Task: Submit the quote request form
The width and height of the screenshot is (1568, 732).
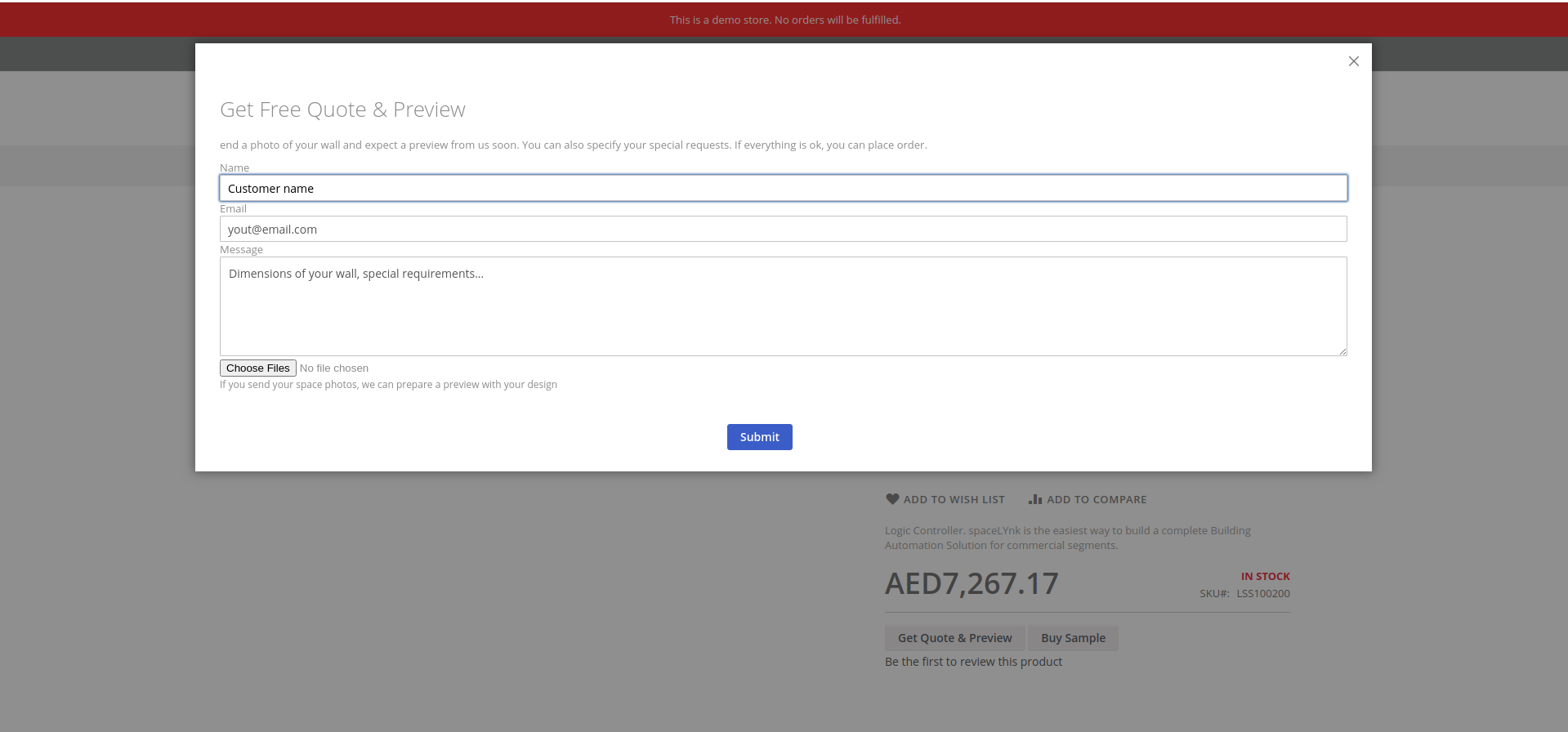Action: point(759,437)
